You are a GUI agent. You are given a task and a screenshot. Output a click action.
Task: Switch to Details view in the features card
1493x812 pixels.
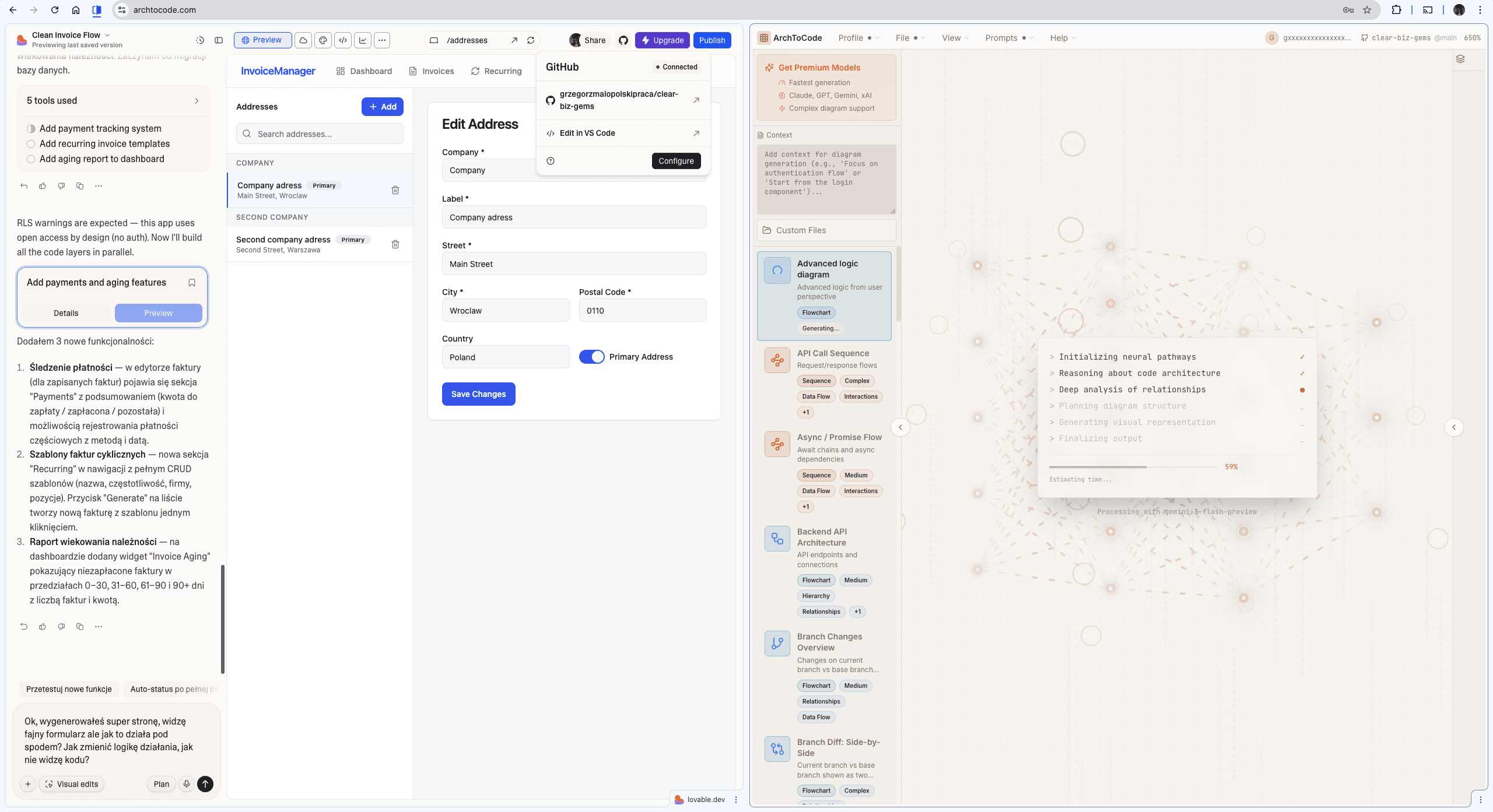point(66,313)
